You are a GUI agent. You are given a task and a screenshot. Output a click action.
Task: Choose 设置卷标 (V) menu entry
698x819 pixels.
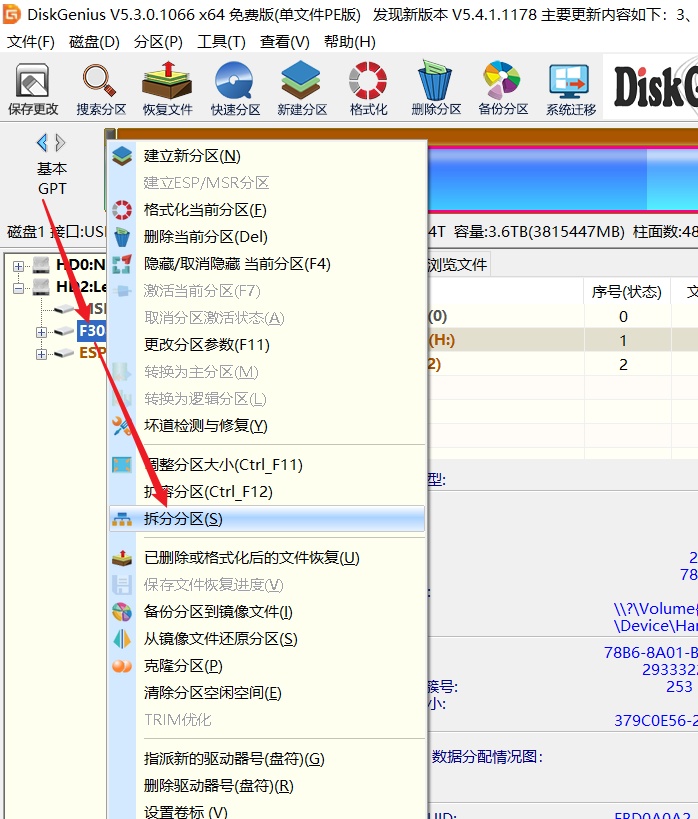pos(267,811)
